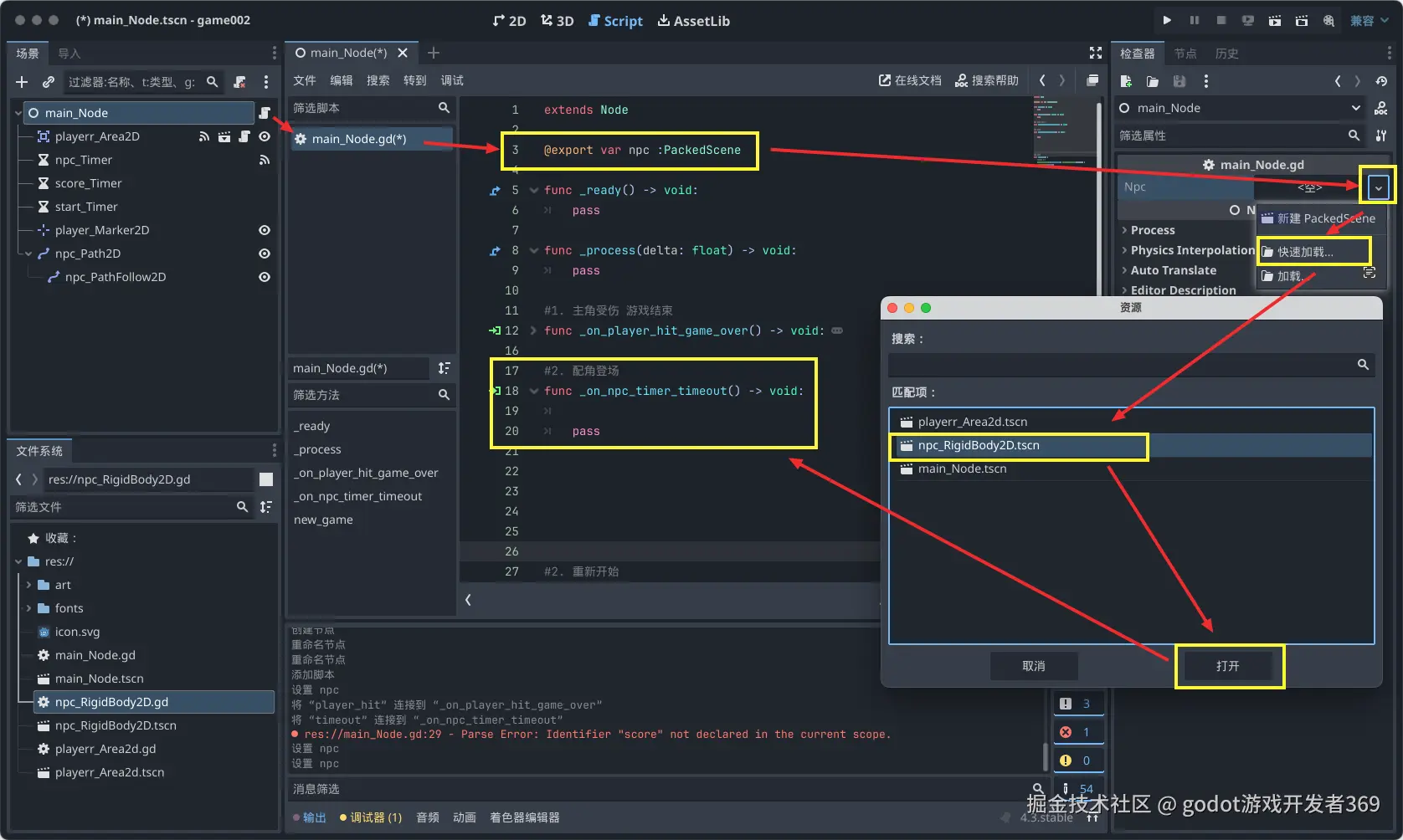Viewport: 1403px width, 840px height.
Task: Add a new node with the plus icon
Action: point(22,82)
